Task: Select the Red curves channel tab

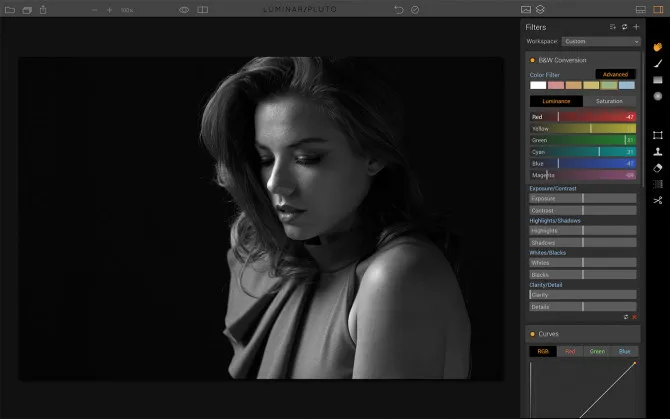Action: click(x=570, y=351)
